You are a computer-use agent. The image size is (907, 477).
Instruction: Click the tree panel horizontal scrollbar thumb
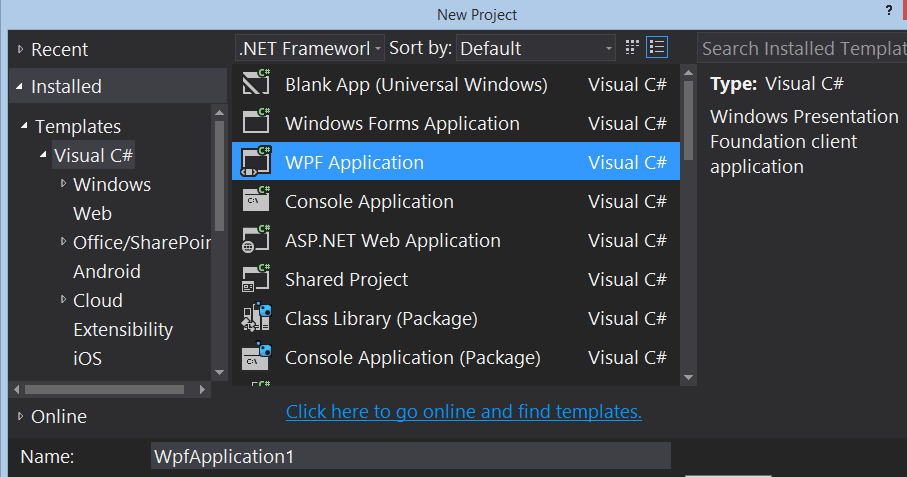tap(104, 390)
